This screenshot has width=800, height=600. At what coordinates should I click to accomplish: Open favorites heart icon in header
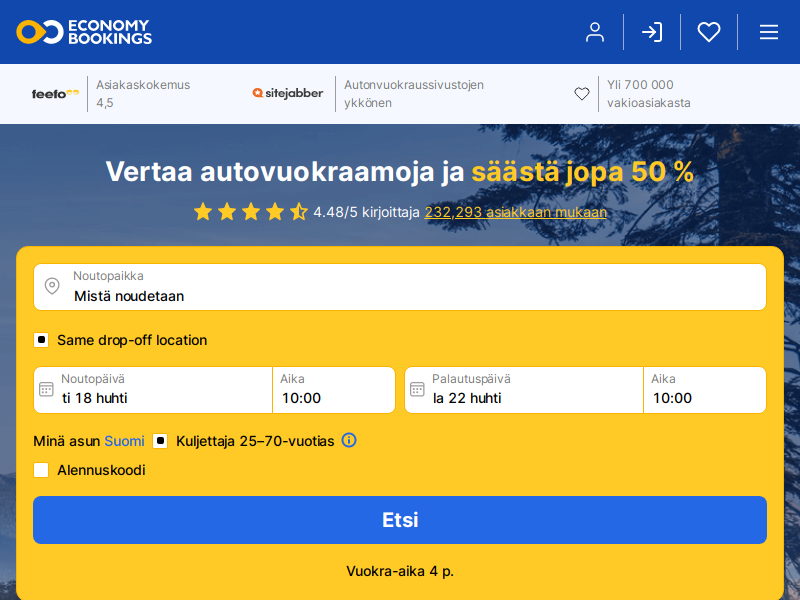[x=709, y=32]
